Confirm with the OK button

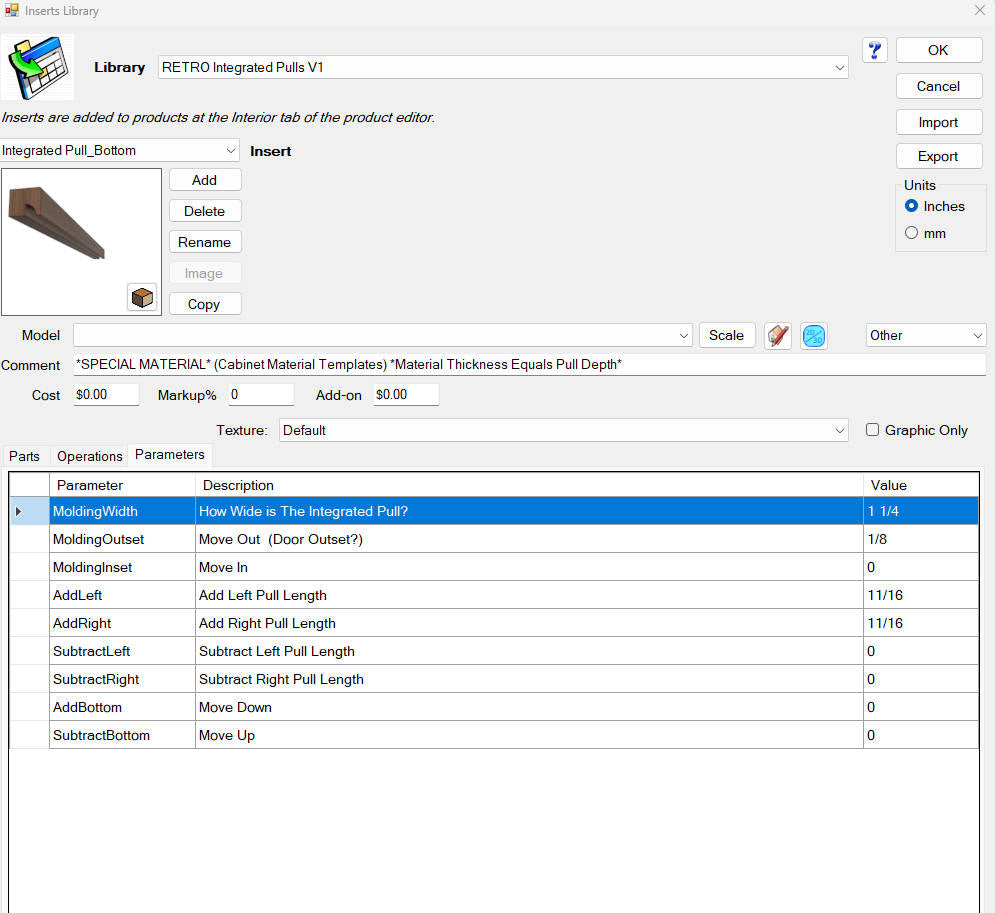tap(939, 50)
